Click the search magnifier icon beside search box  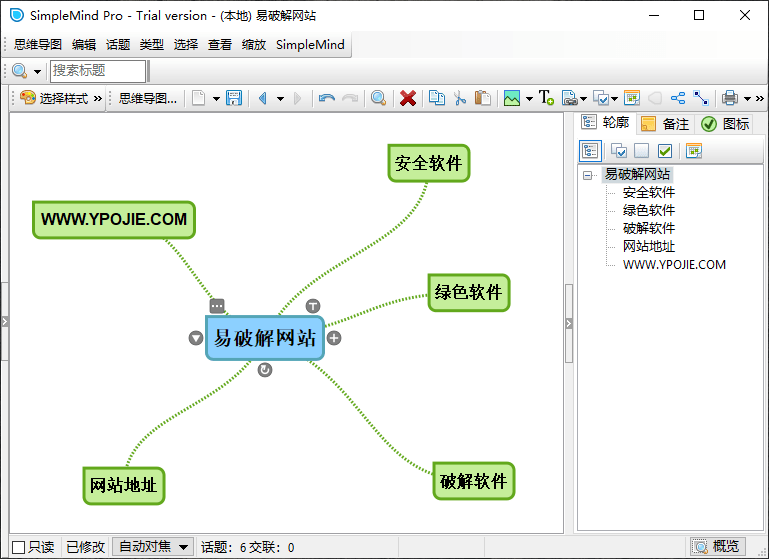click(20, 71)
